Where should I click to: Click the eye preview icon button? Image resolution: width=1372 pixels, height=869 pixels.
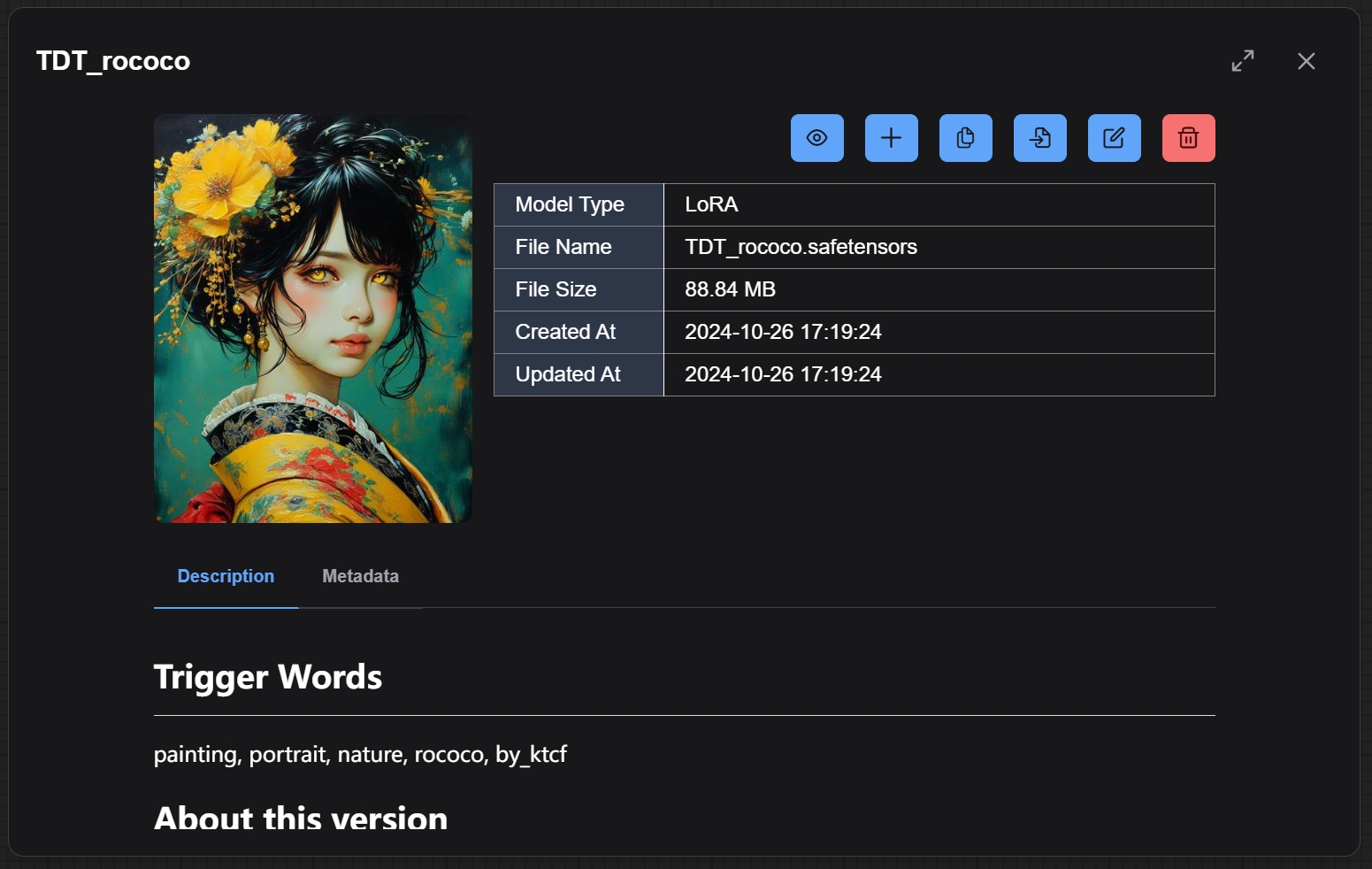click(816, 138)
